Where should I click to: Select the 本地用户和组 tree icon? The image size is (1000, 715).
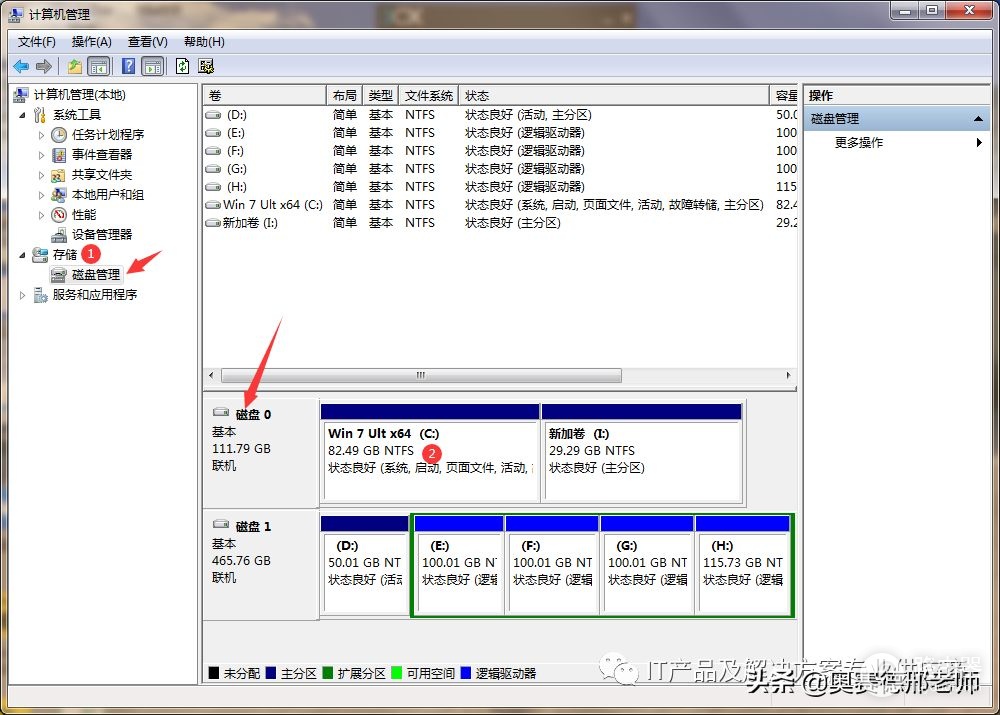[59, 195]
